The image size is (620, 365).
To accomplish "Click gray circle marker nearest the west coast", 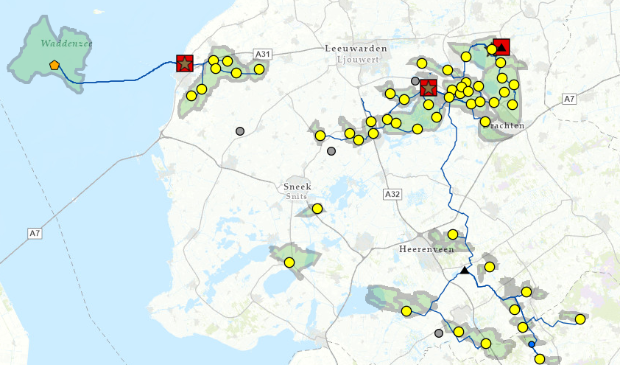I will 240,131.
